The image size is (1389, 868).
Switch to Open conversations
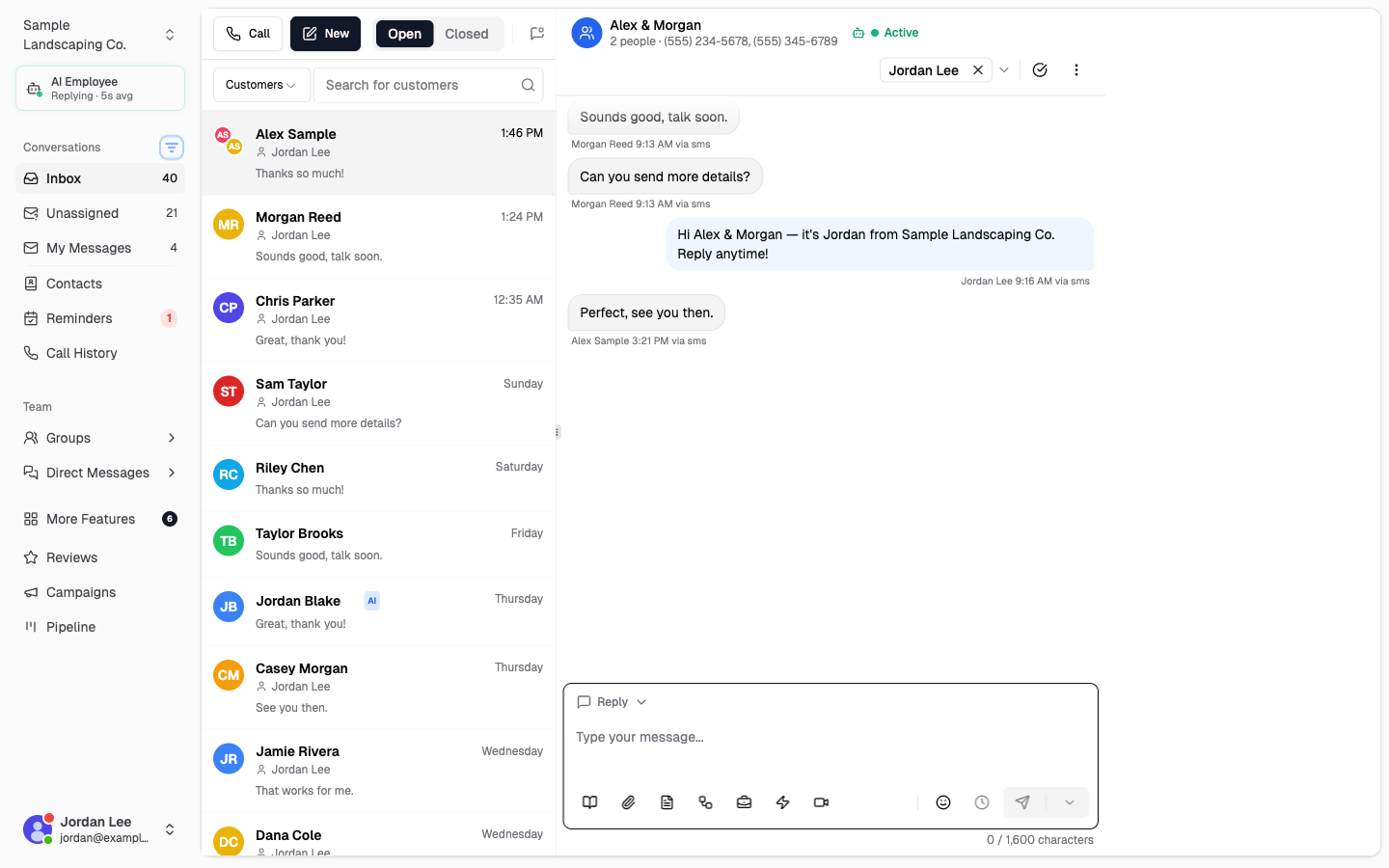pyautogui.click(x=404, y=34)
